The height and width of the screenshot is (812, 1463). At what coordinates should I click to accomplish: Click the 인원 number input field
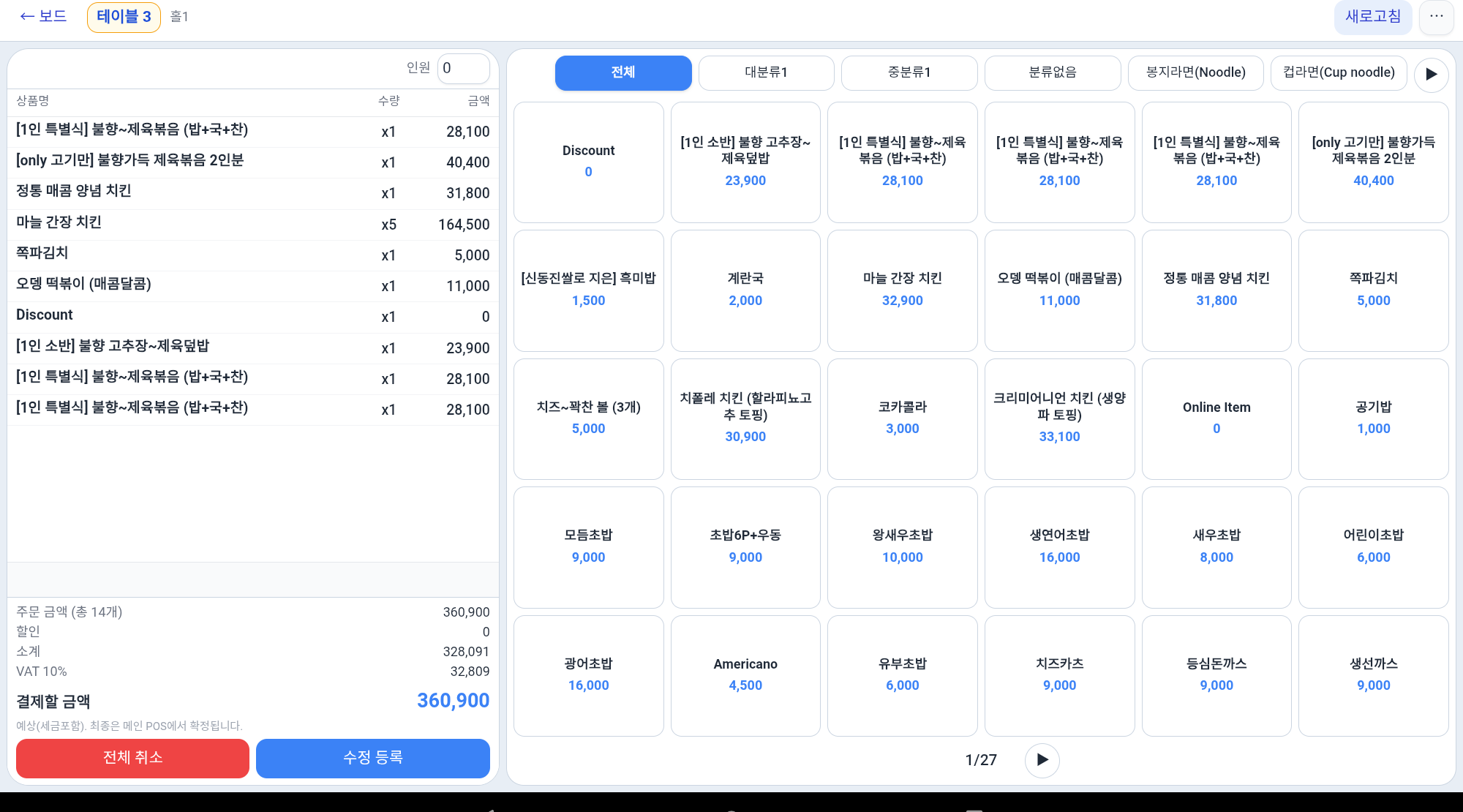[463, 68]
